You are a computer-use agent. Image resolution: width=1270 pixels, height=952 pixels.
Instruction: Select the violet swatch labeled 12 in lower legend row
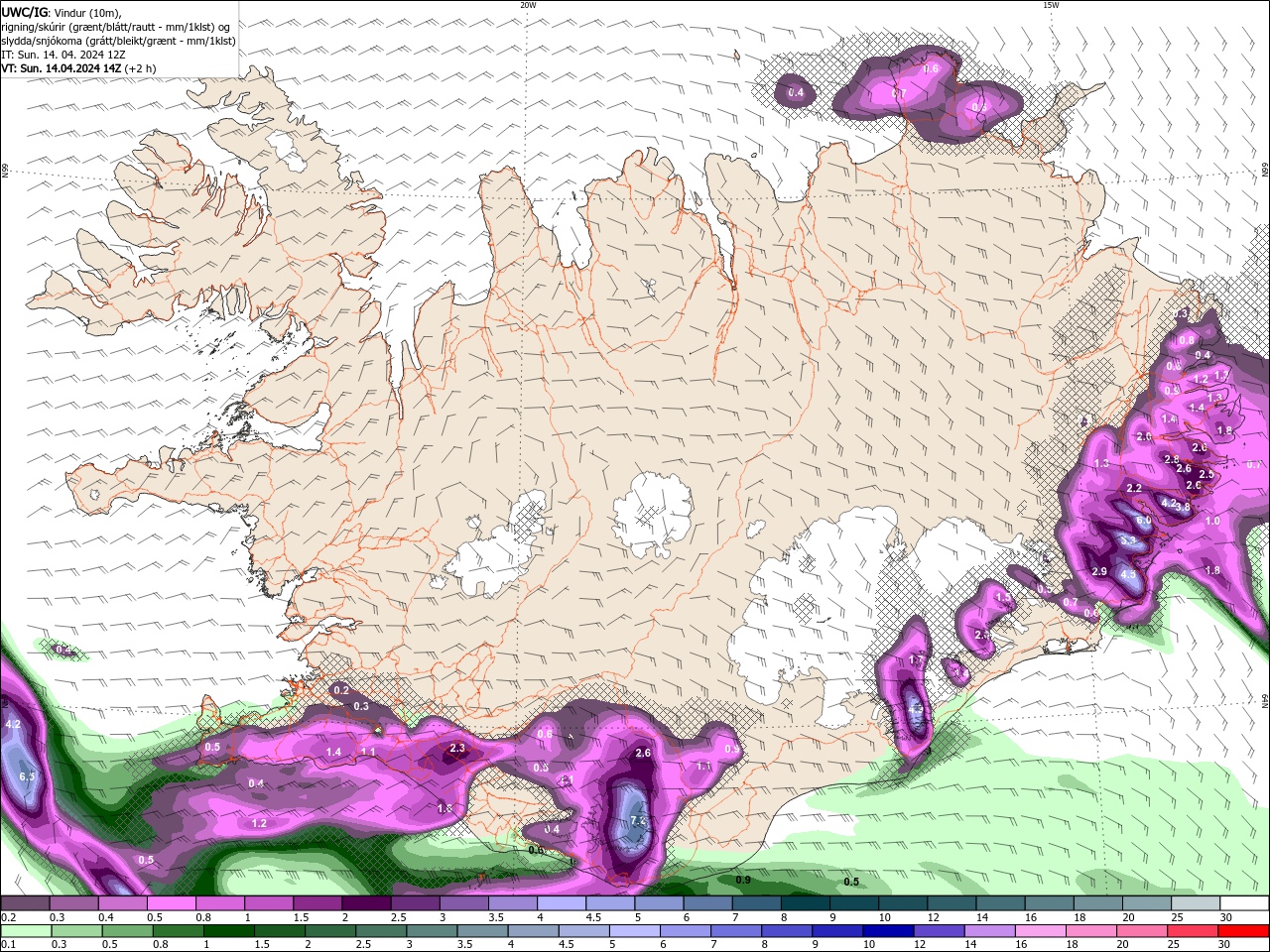(x=939, y=931)
